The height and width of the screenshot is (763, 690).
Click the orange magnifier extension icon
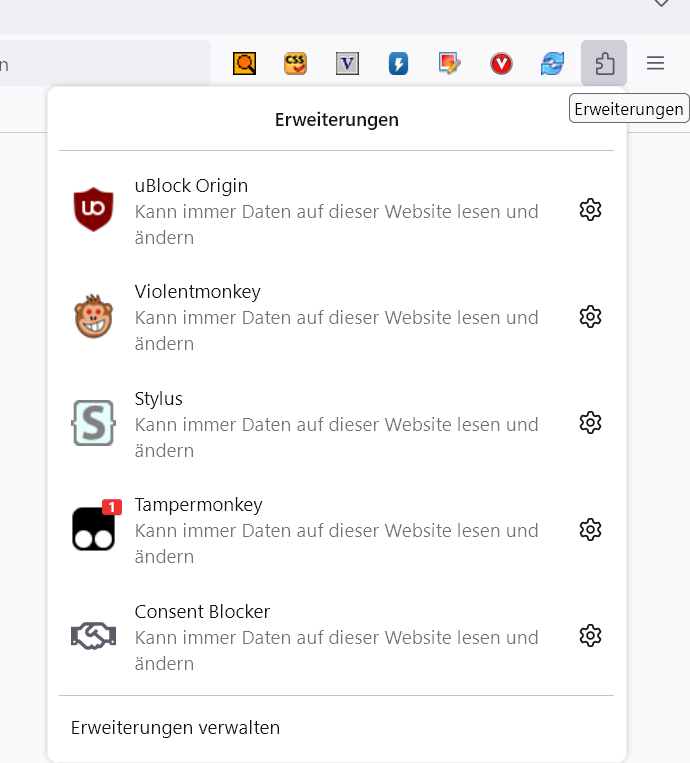tap(245, 64)
